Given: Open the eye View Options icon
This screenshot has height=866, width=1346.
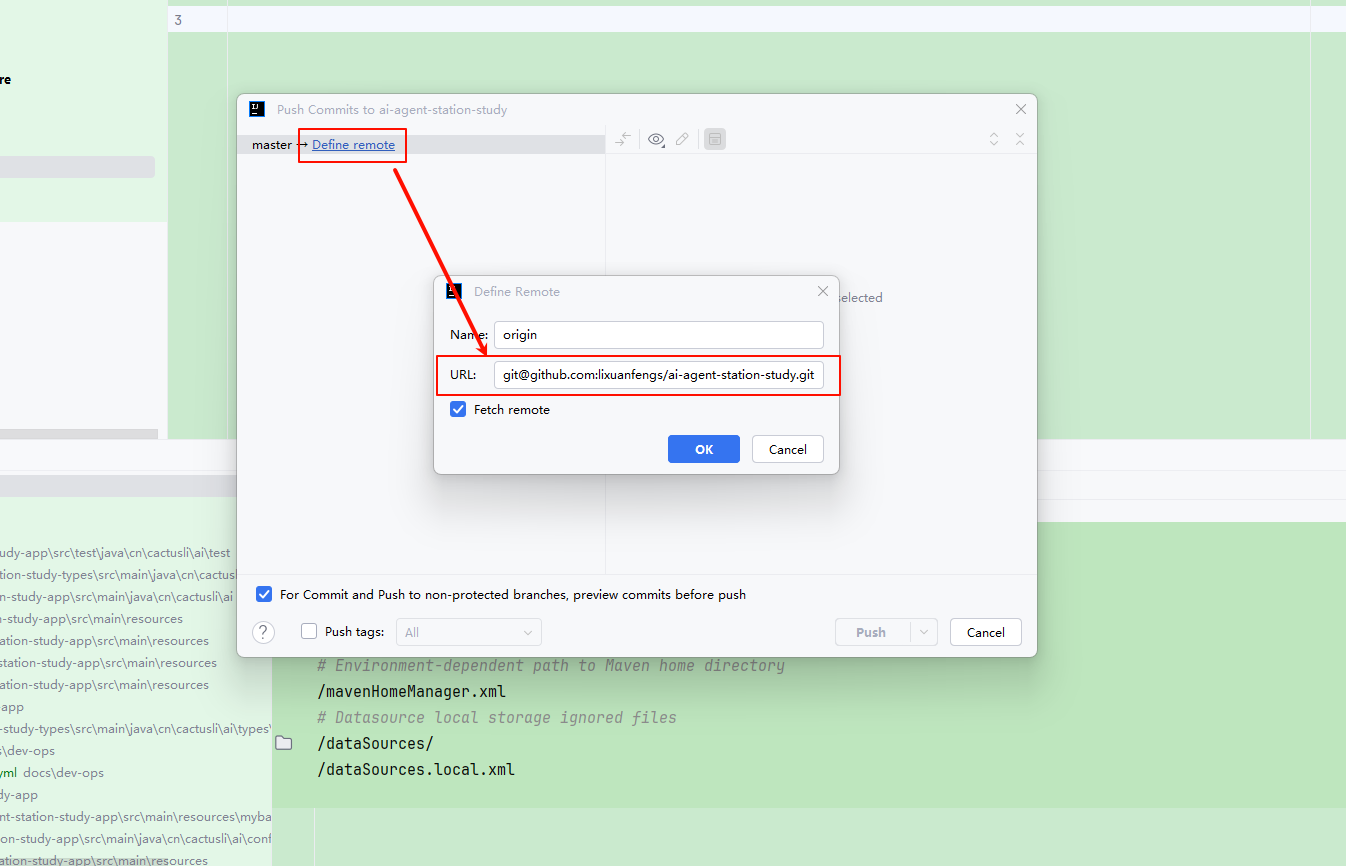Looking at the screenshot, I should 656,140.
